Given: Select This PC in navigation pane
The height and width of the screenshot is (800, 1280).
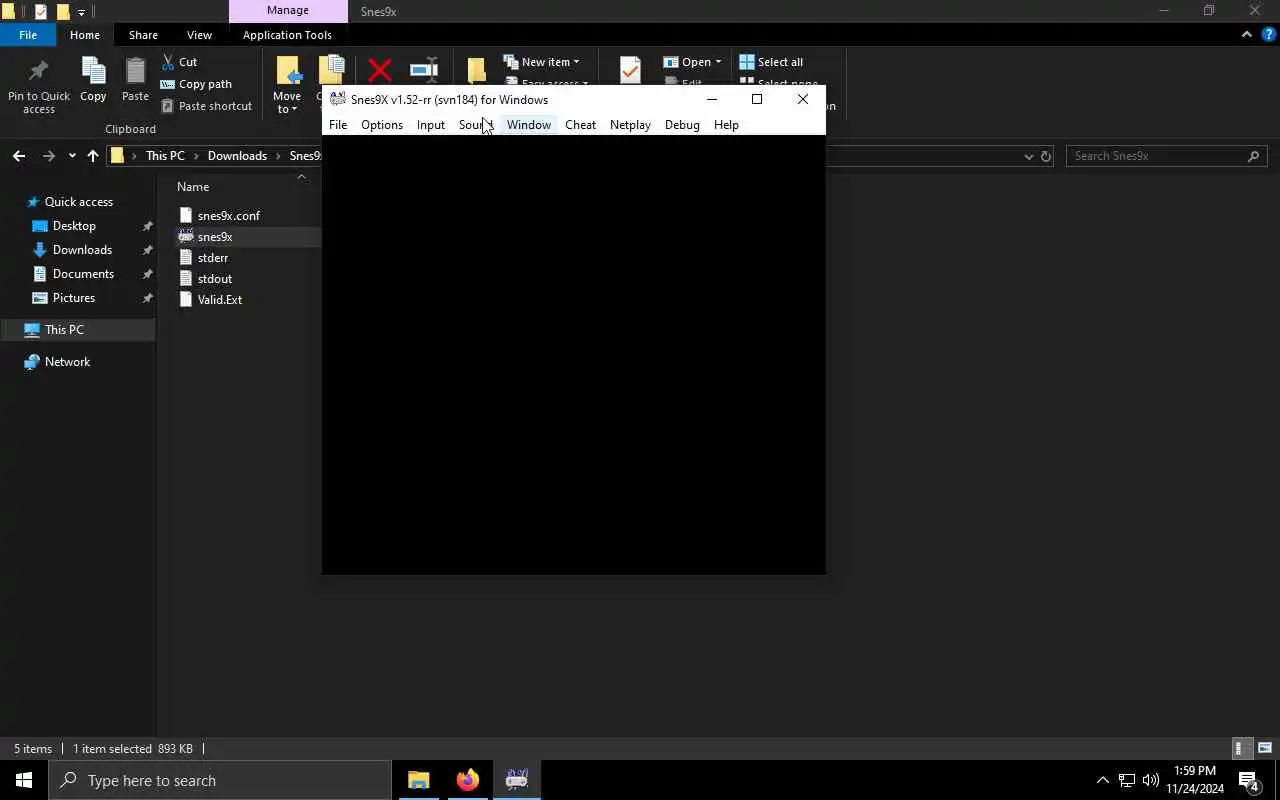Looking at the screenshot, I should click(64, 330).
